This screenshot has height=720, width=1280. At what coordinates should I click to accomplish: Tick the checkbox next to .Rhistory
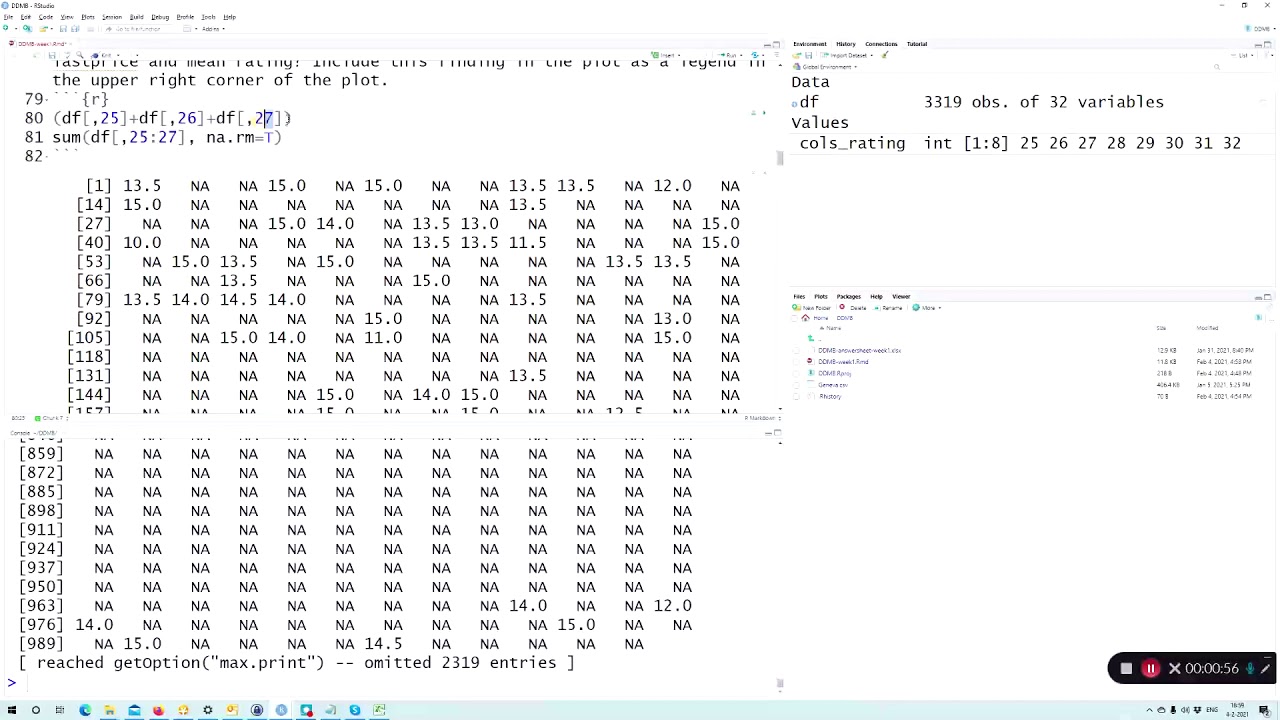(x=796, y=396)
